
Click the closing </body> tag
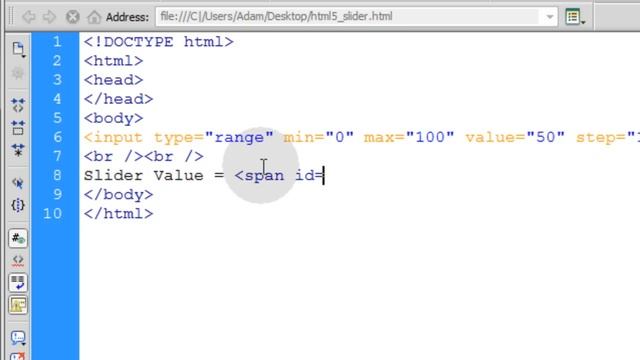[x=118, y=195]
